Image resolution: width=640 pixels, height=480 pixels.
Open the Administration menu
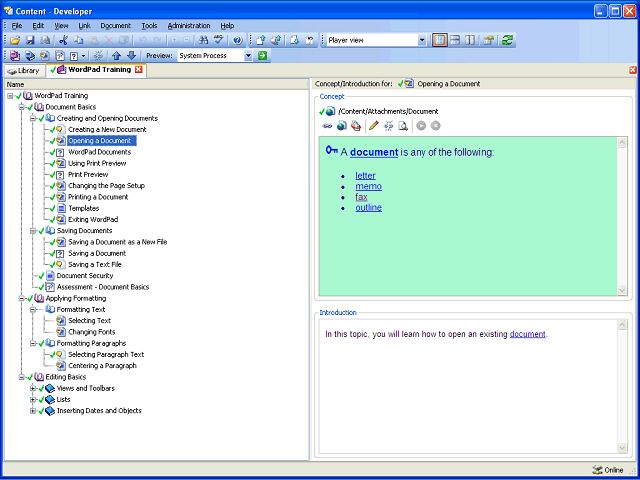point(189,26)
